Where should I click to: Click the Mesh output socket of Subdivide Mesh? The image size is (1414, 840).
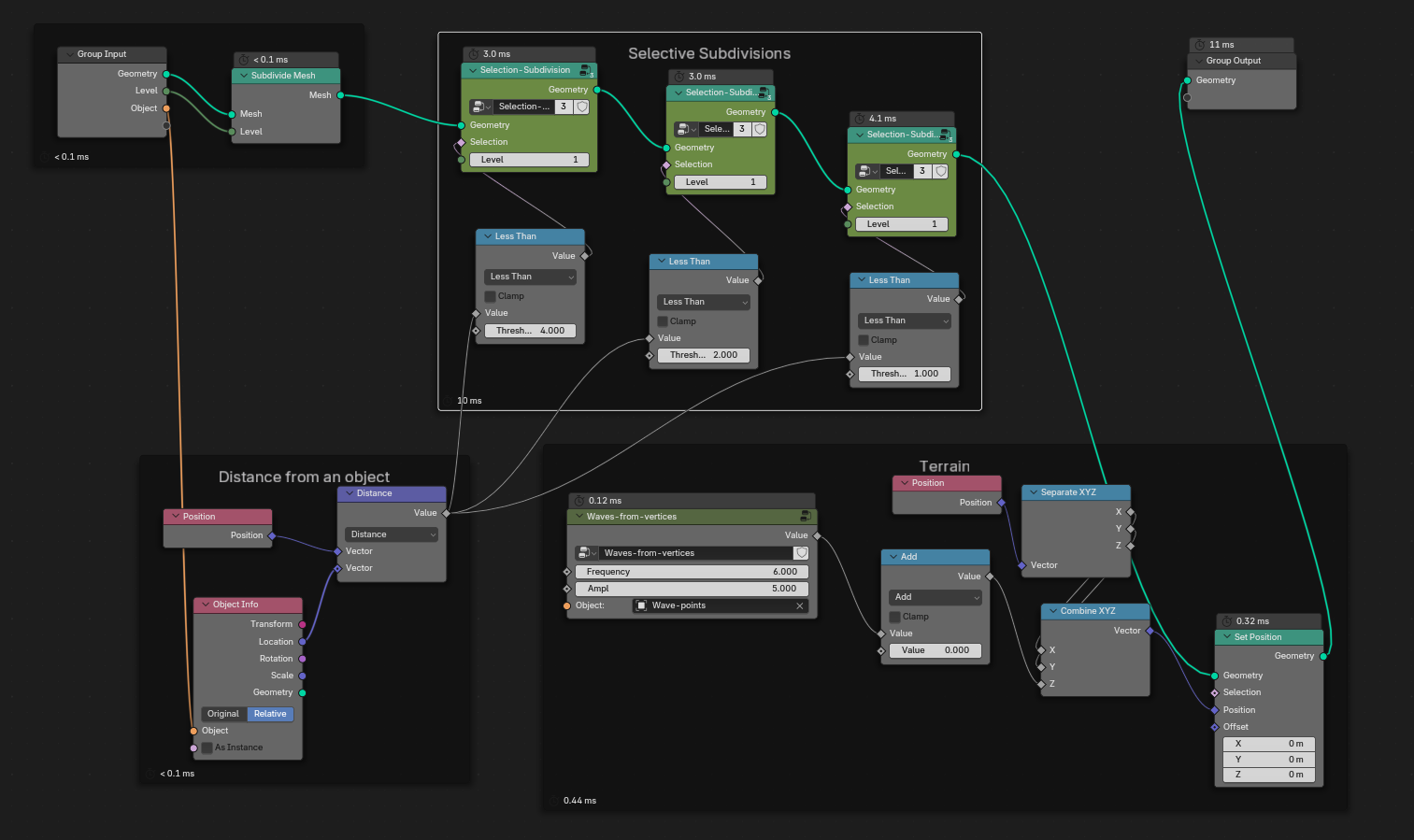(340, 95)
